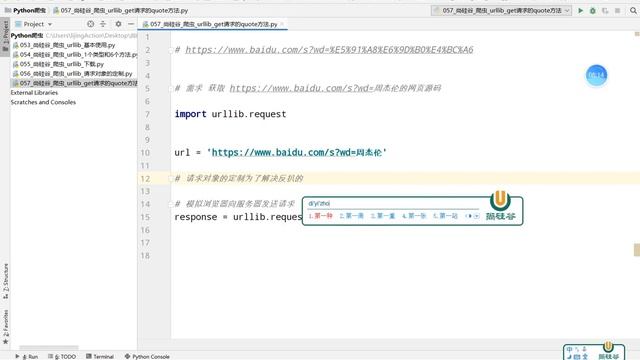This screenshot has height=360, width=640.
Task: Open file 053_尚硅谷_爬虫_urllib_基本使用.py
Action: tap(64, 45)
